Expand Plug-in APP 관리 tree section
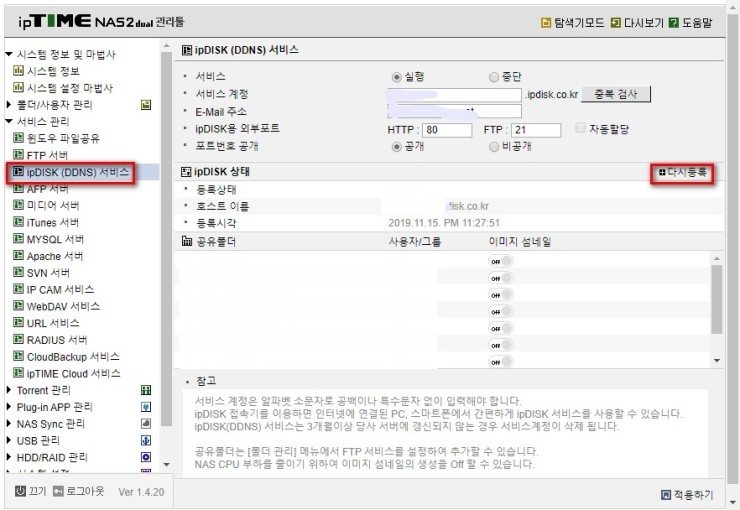740x510 pixels. [x=8, y=407]
